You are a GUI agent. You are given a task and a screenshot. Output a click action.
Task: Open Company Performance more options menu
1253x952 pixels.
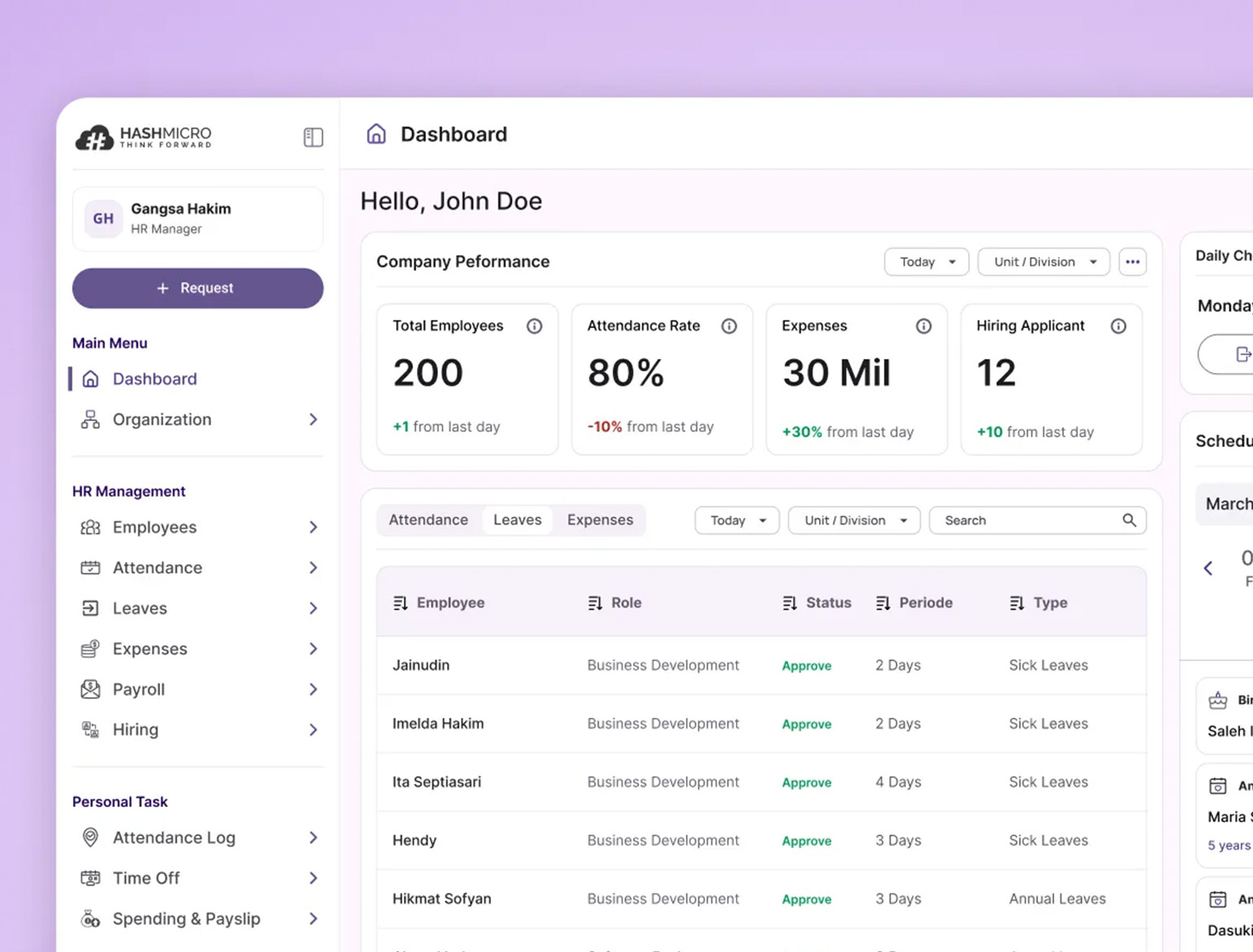[1132, 262]
